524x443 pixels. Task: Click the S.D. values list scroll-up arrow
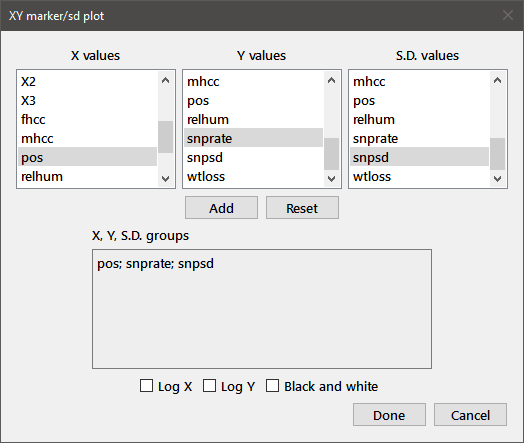point(498,80)
